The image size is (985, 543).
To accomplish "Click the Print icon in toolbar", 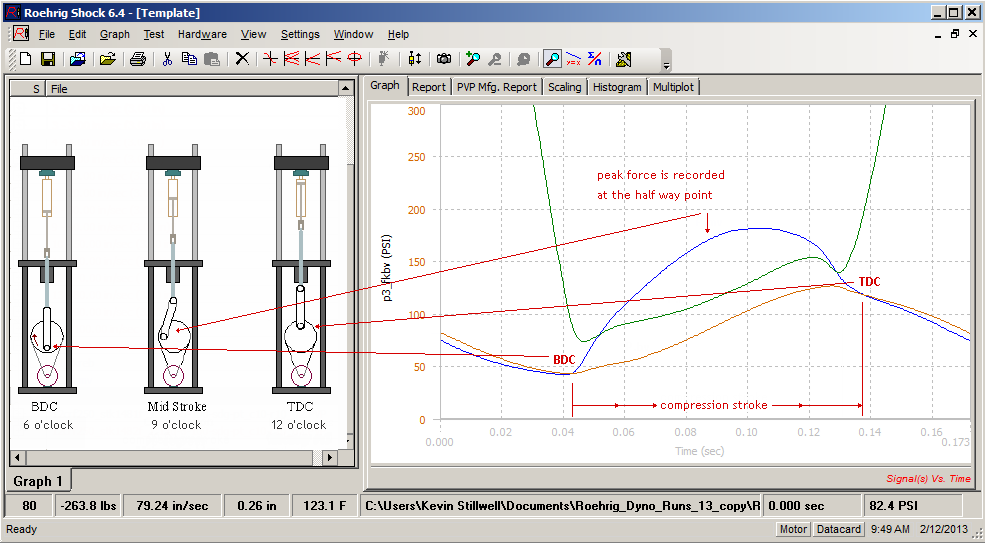I will click(x=138, y=59).
